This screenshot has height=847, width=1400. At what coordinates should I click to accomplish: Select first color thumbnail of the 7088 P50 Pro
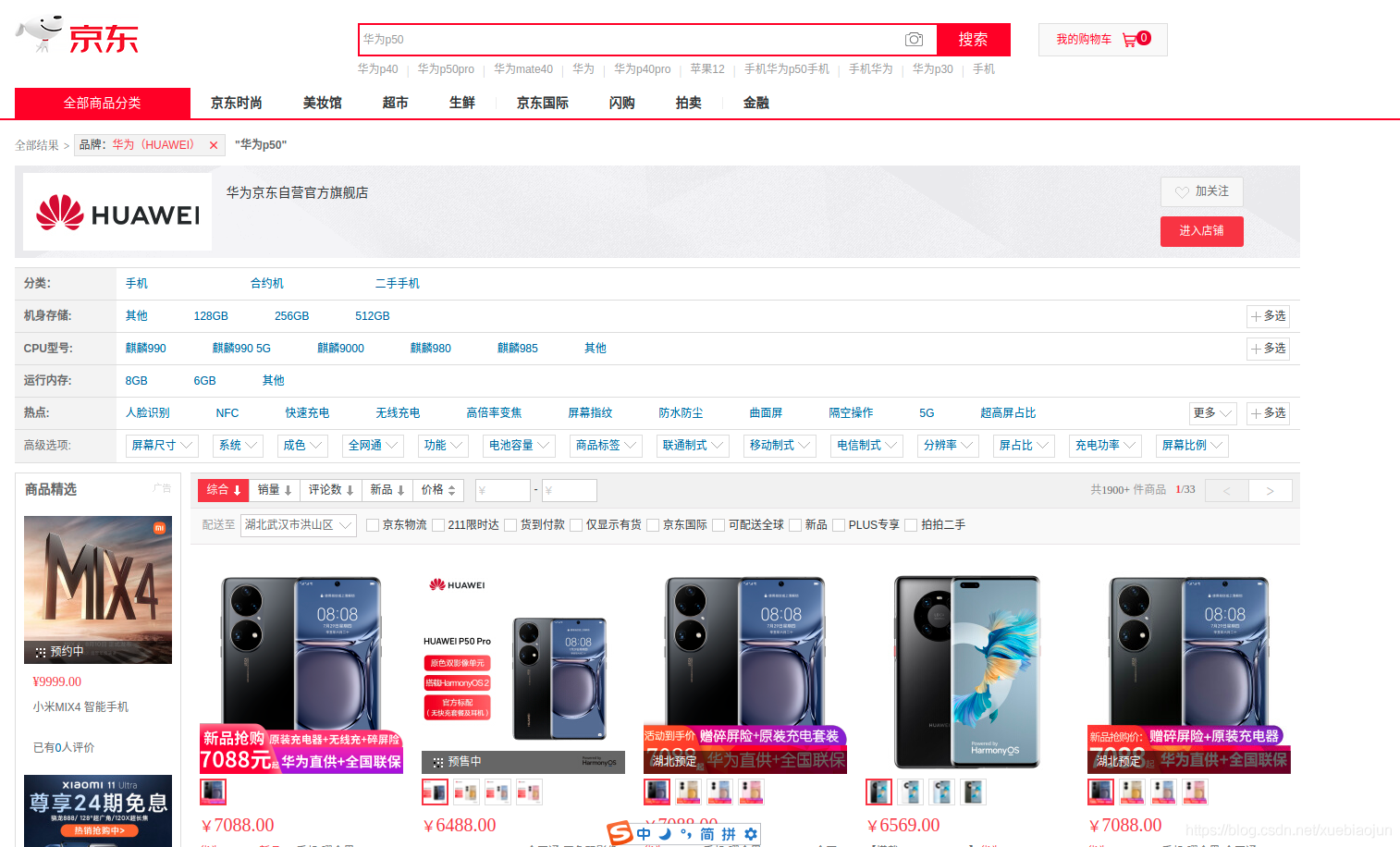click(x=213, y=792)
